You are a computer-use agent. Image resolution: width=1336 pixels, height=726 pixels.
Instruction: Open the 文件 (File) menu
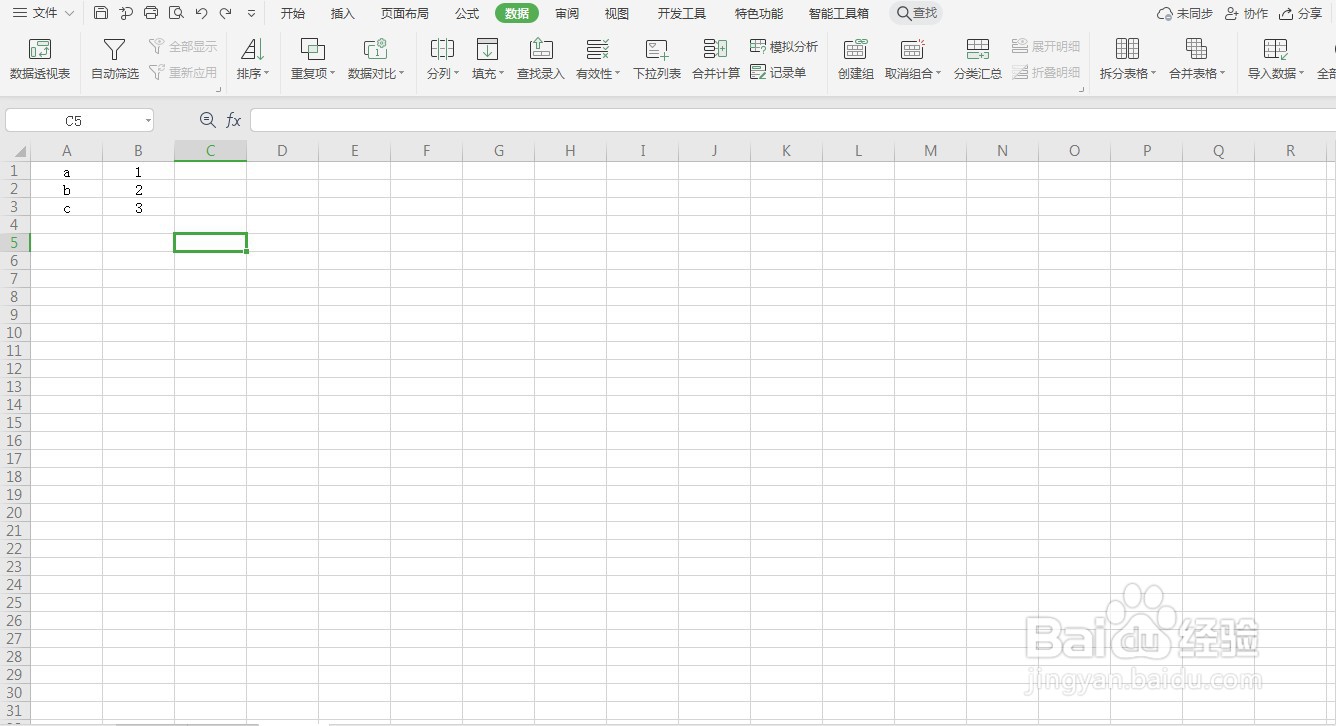[43, 13]
